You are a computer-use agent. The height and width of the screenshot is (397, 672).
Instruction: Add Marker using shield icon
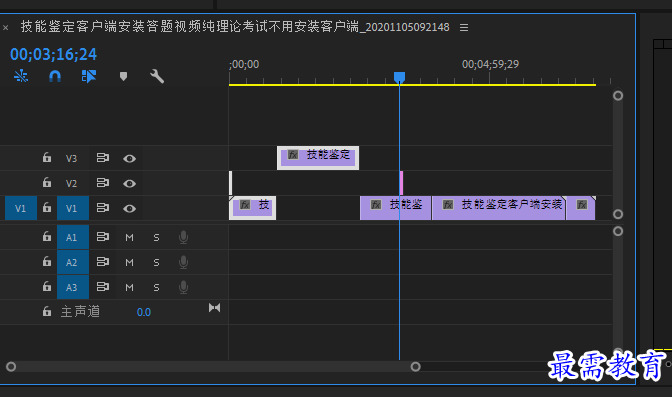[123, 76]
